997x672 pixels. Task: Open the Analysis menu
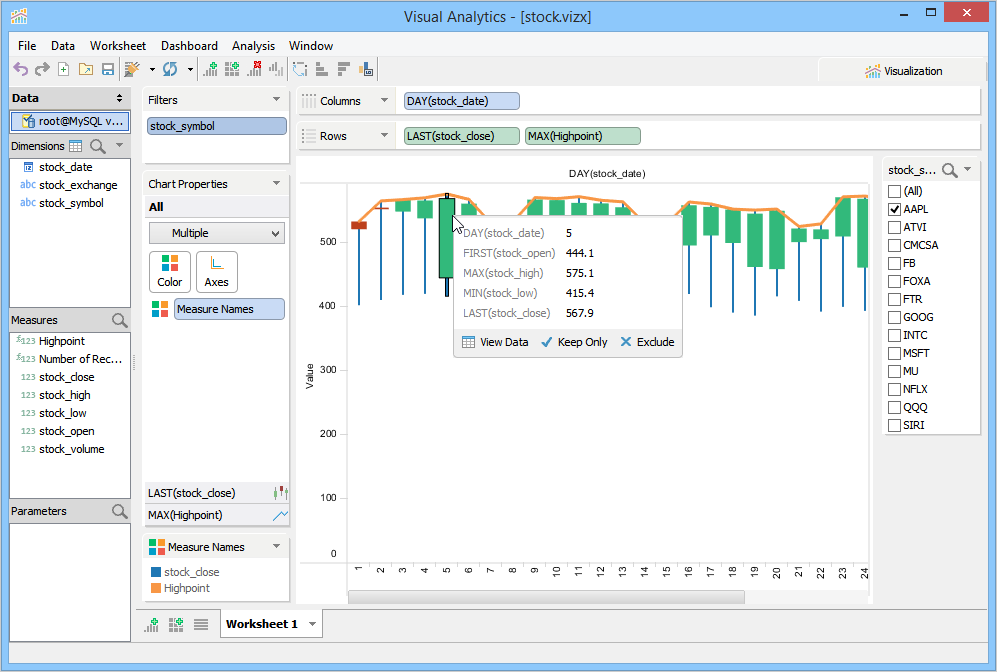click(x=253, y=45)
